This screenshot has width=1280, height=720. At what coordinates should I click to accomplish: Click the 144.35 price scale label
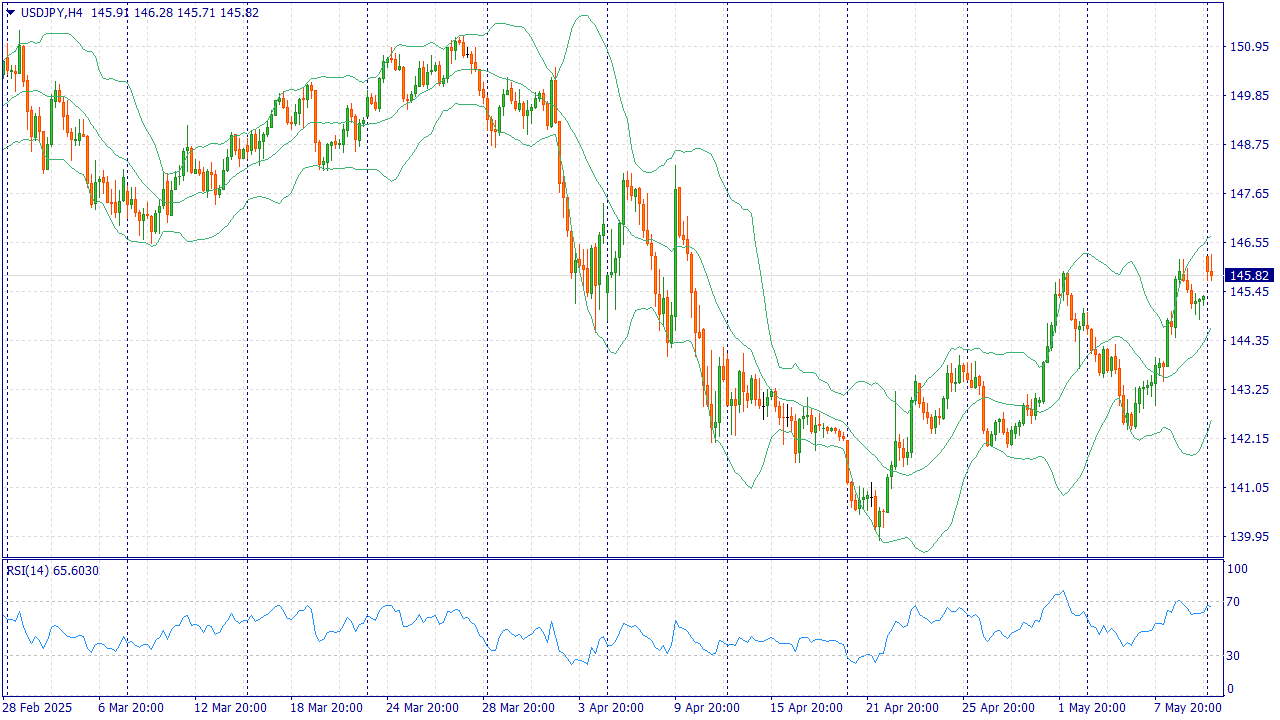coord(1250,341)
